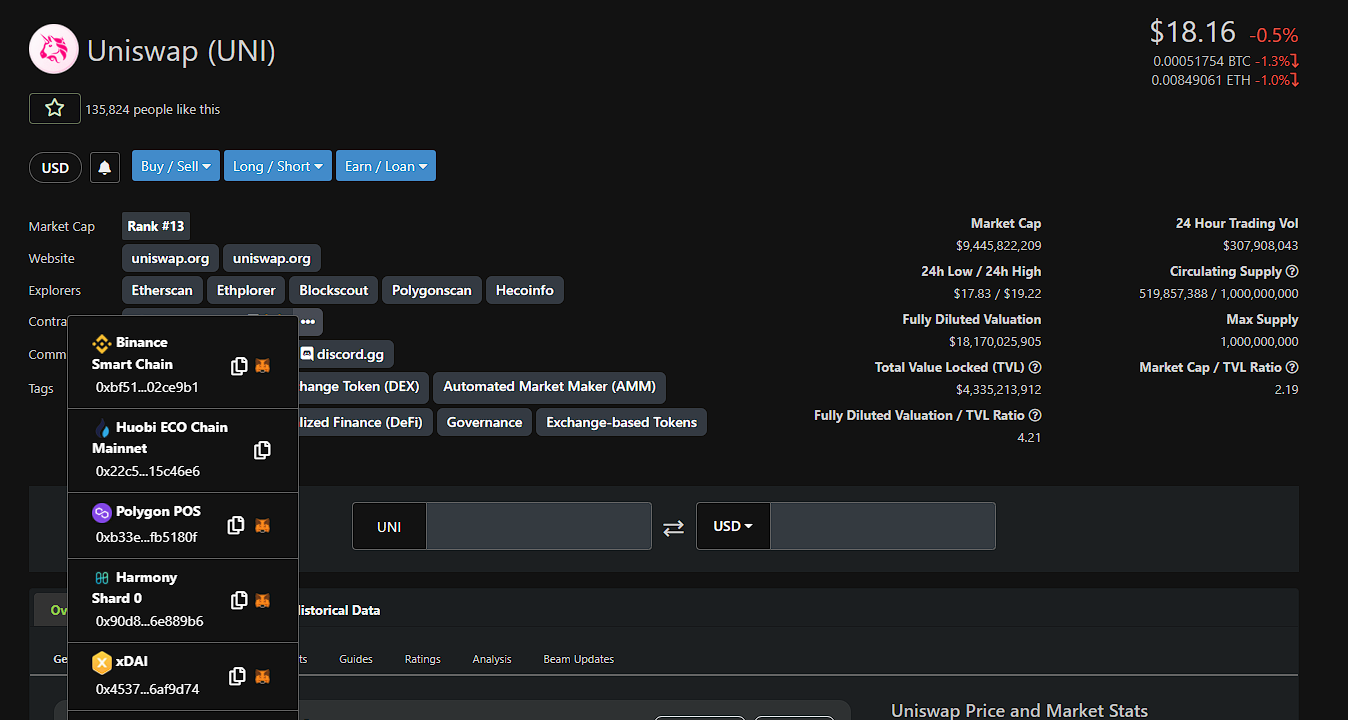Select the 0x4537...6af9d74 address text

pos(147,689)
